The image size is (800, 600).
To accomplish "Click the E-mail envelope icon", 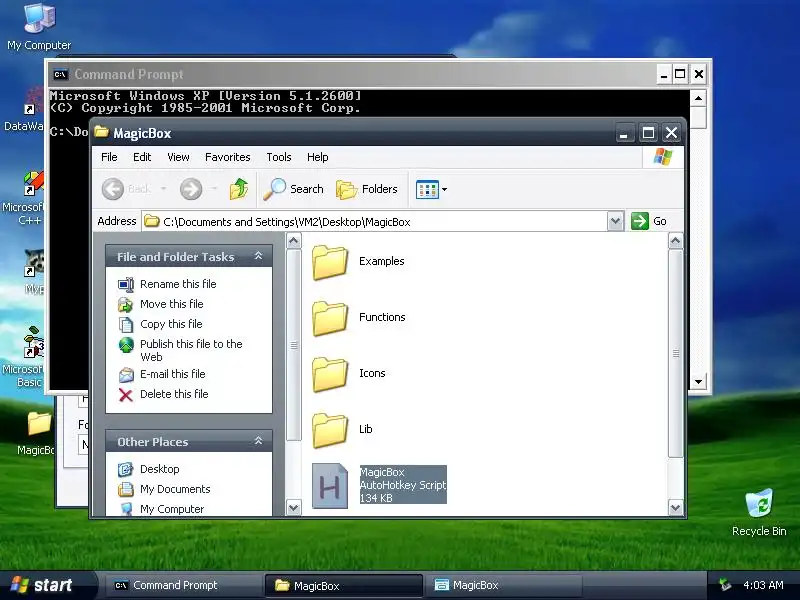I will [126, 375].
